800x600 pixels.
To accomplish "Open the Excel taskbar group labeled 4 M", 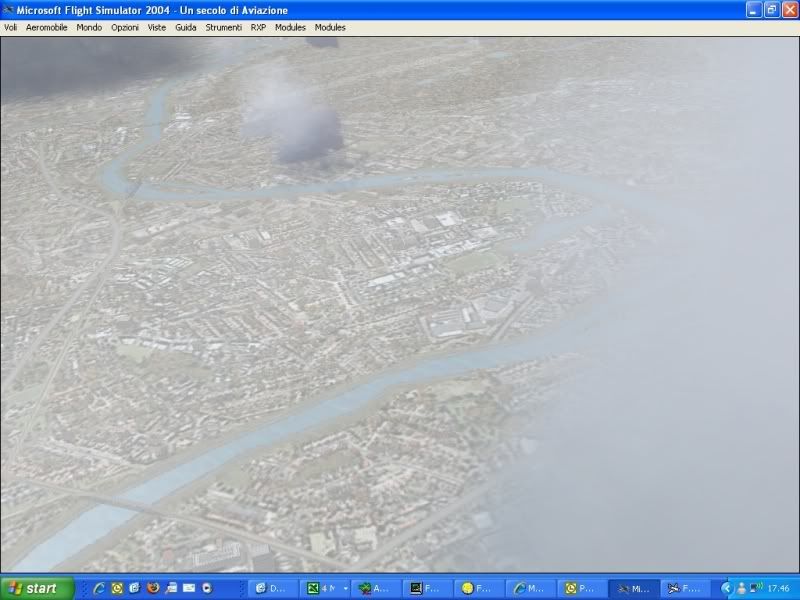I will click(325, 588).
